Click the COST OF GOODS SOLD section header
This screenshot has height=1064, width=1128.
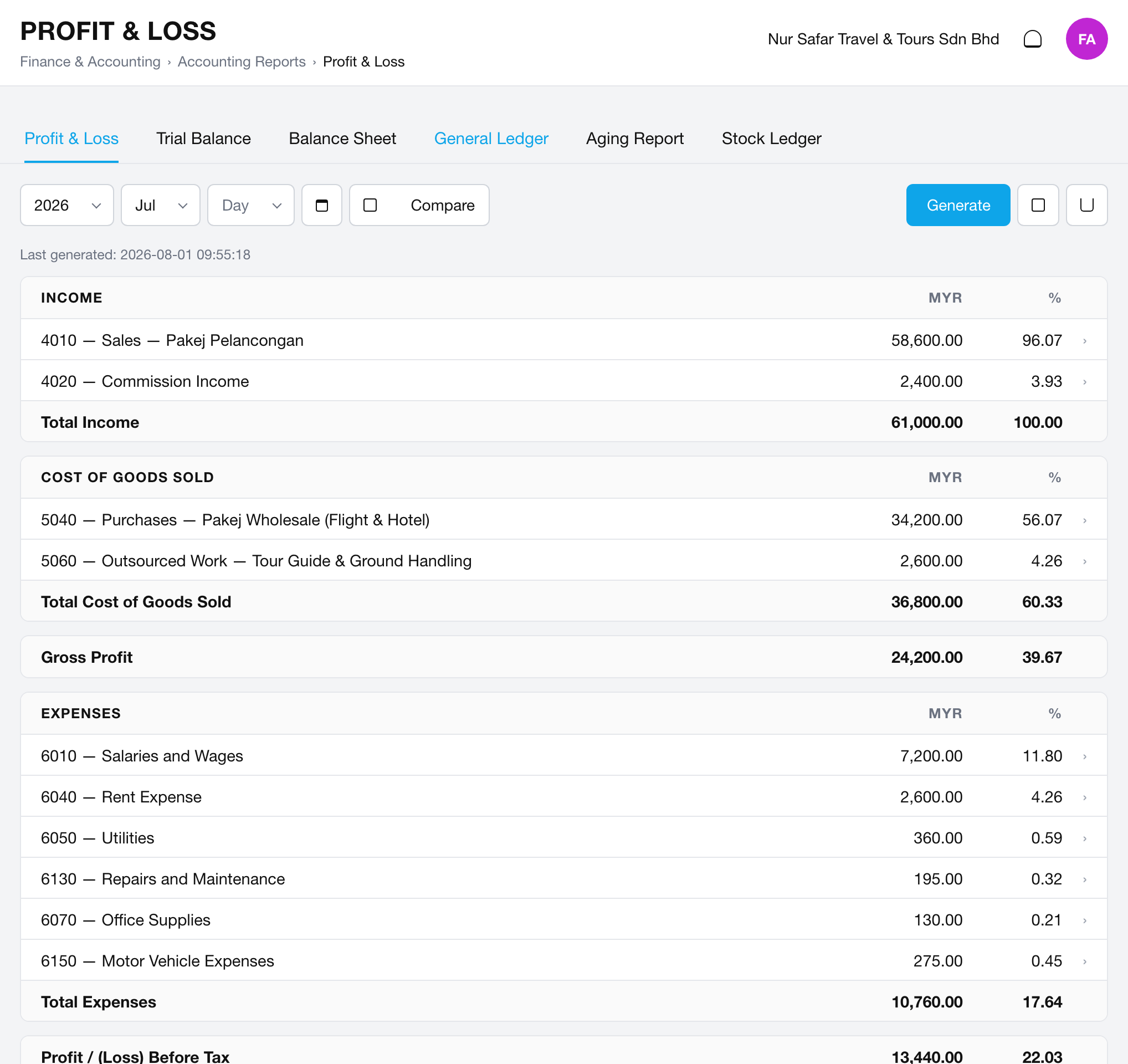pos(127,477)
